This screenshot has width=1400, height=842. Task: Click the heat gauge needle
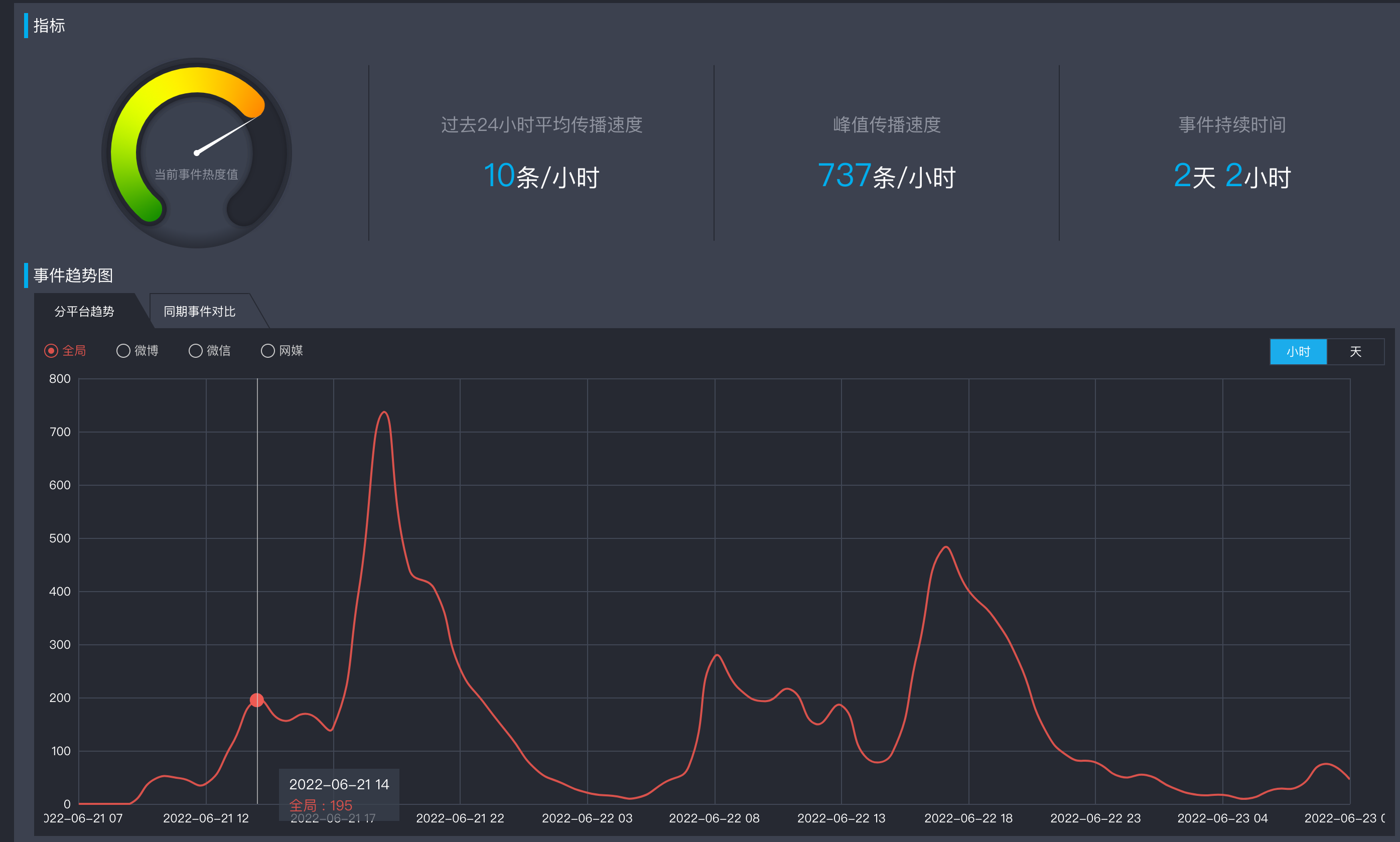[x=227, y=134]
